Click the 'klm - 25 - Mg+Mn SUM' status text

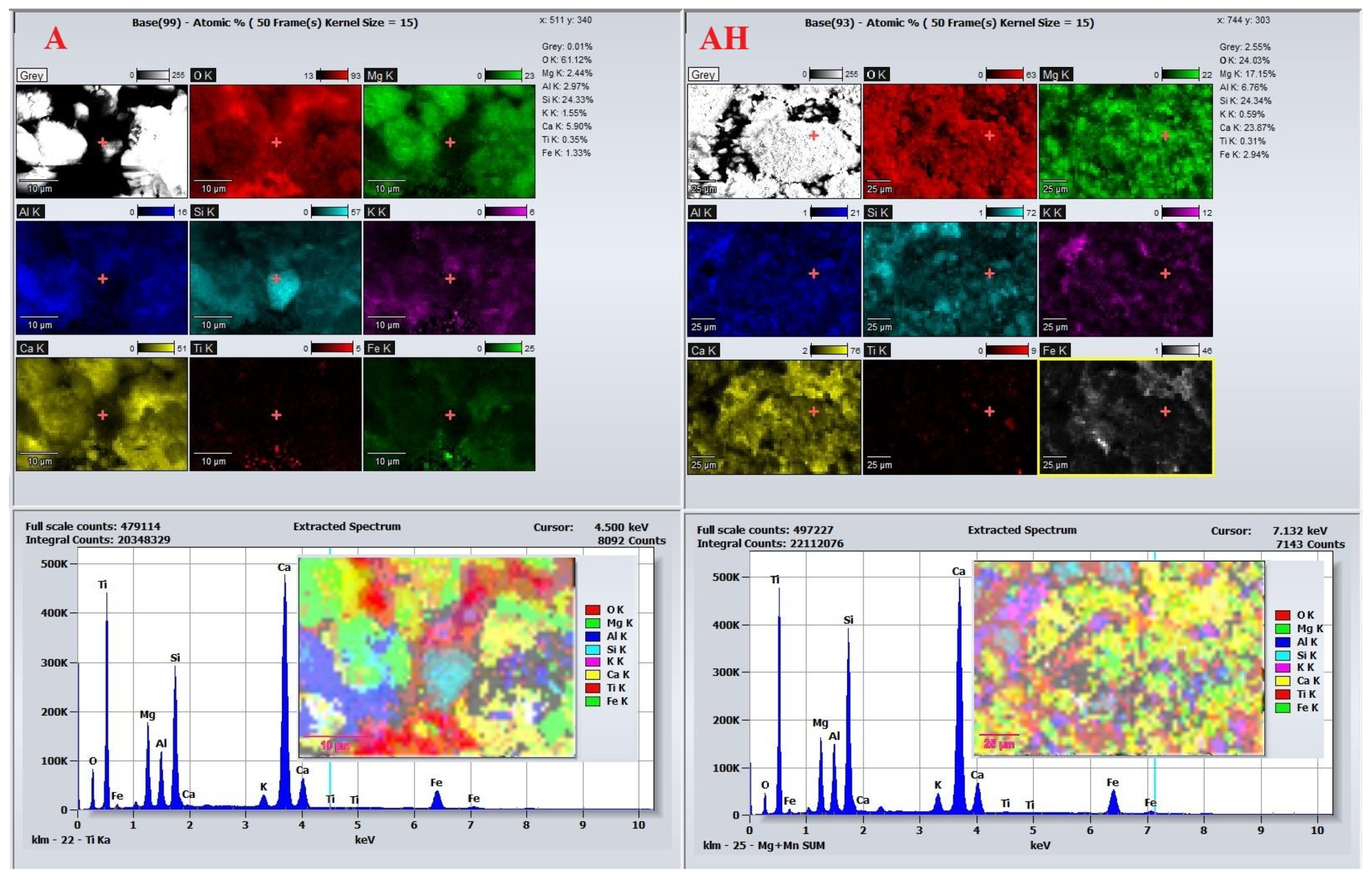[x=764, y=845]
